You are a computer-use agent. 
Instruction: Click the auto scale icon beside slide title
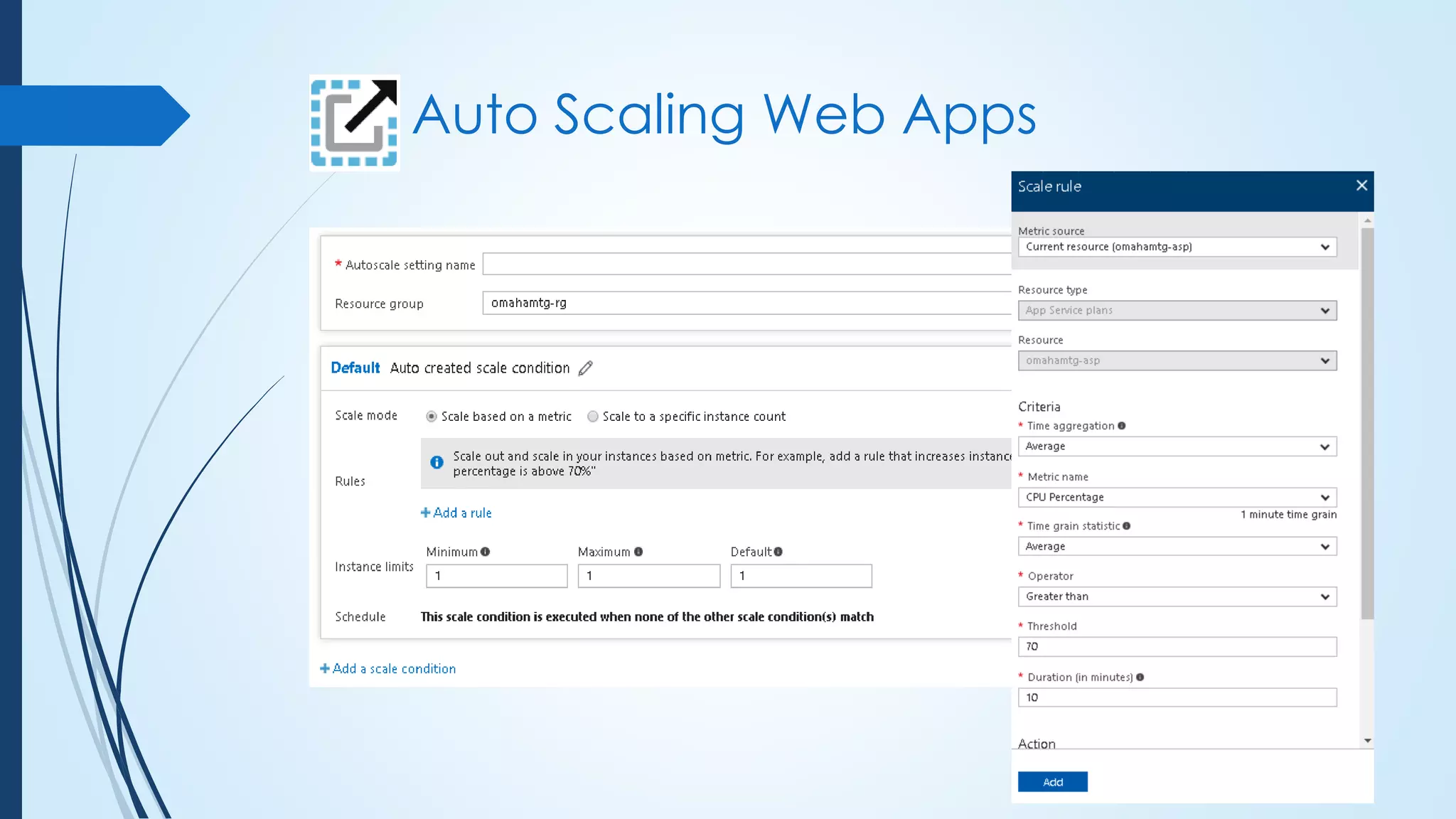[354, 123]
